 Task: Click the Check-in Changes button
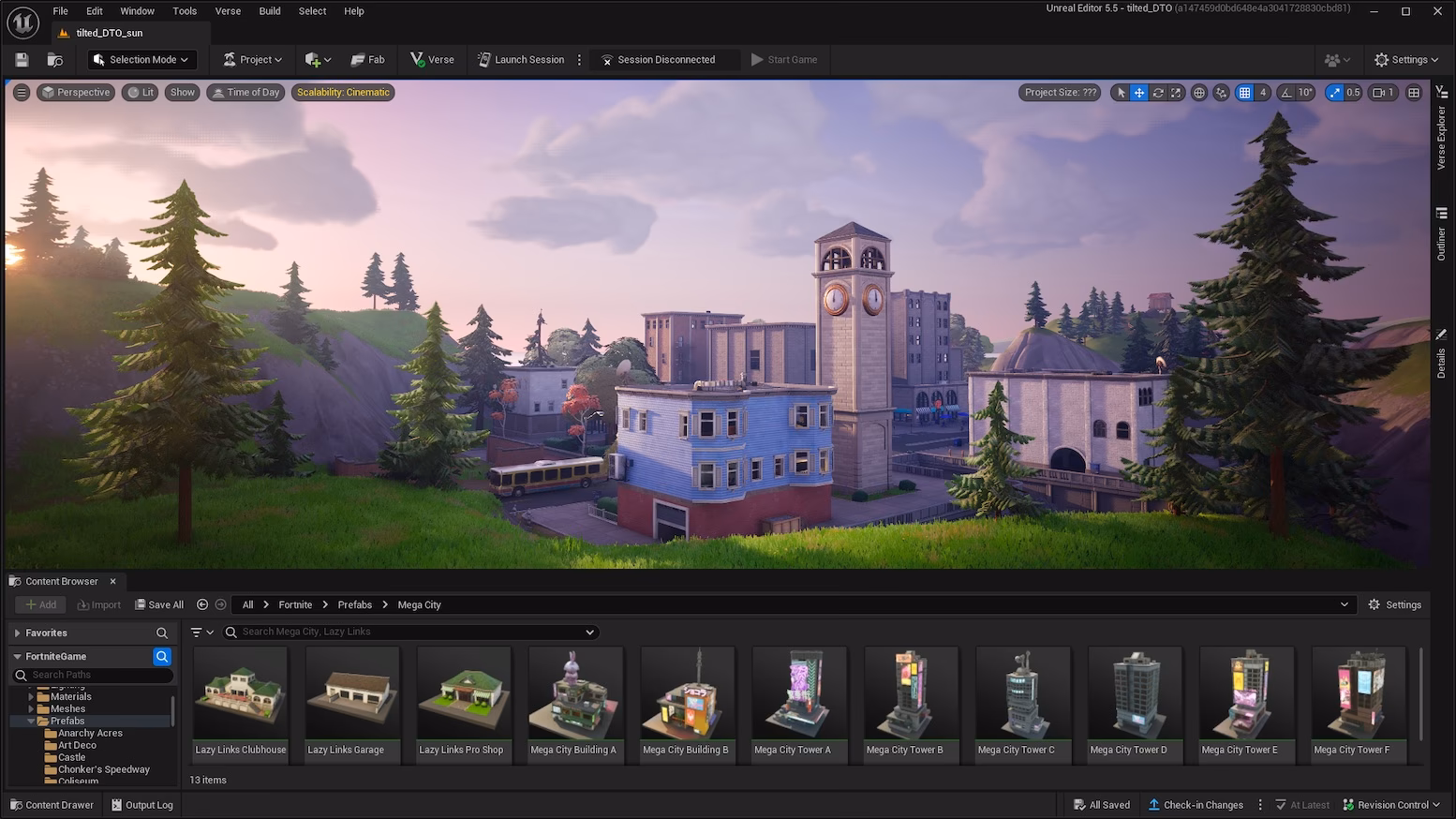click(x=1196, y=805)
